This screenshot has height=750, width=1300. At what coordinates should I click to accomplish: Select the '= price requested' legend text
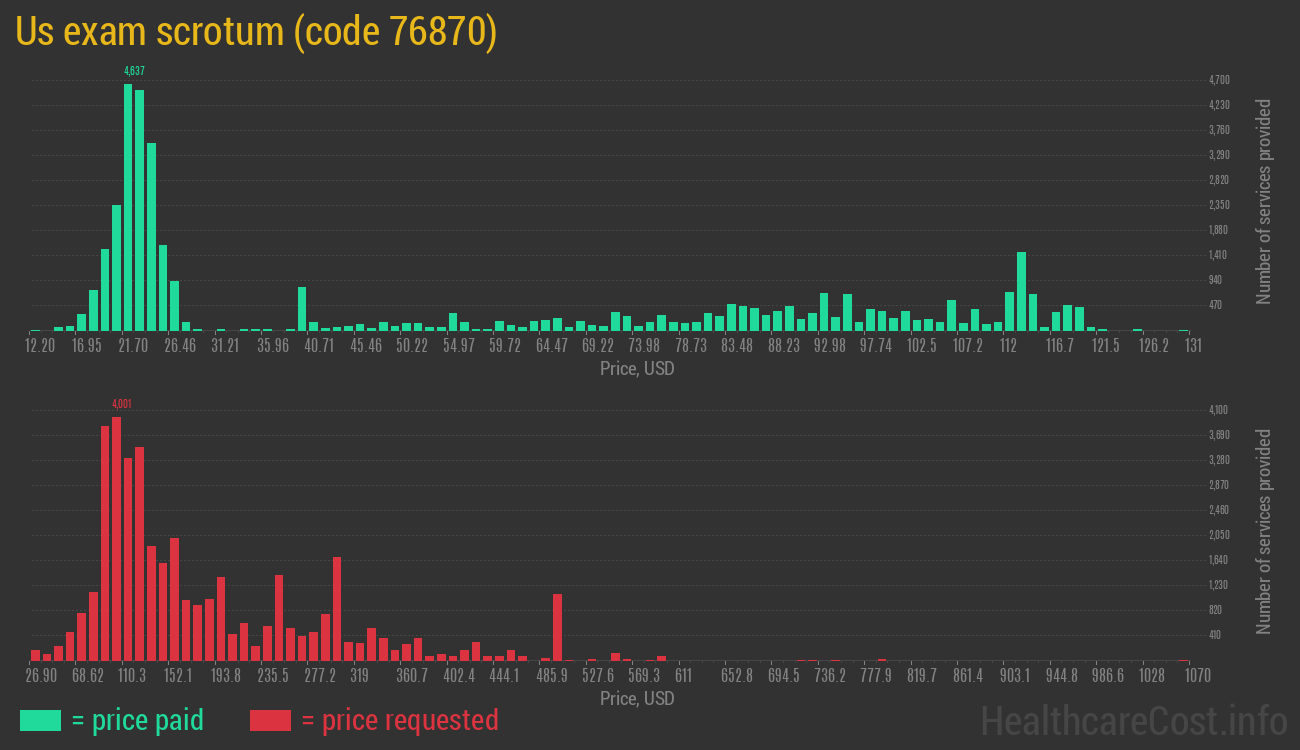pos(399,720)
